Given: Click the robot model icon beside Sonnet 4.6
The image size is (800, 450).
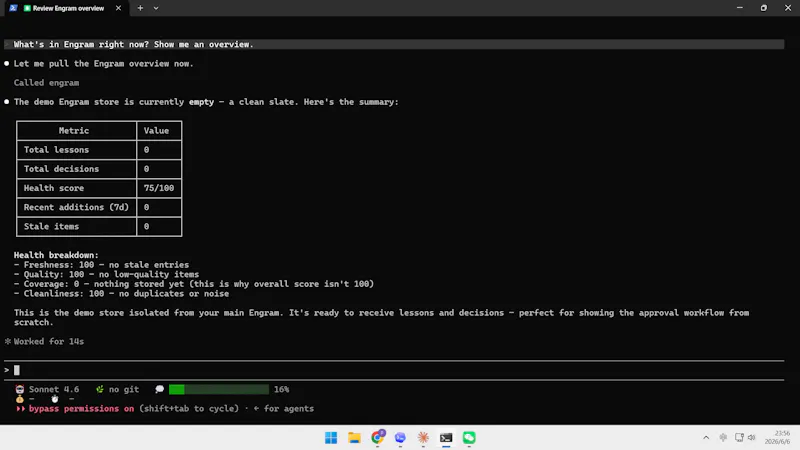Looking at the screenshot, I should (20, 389).
